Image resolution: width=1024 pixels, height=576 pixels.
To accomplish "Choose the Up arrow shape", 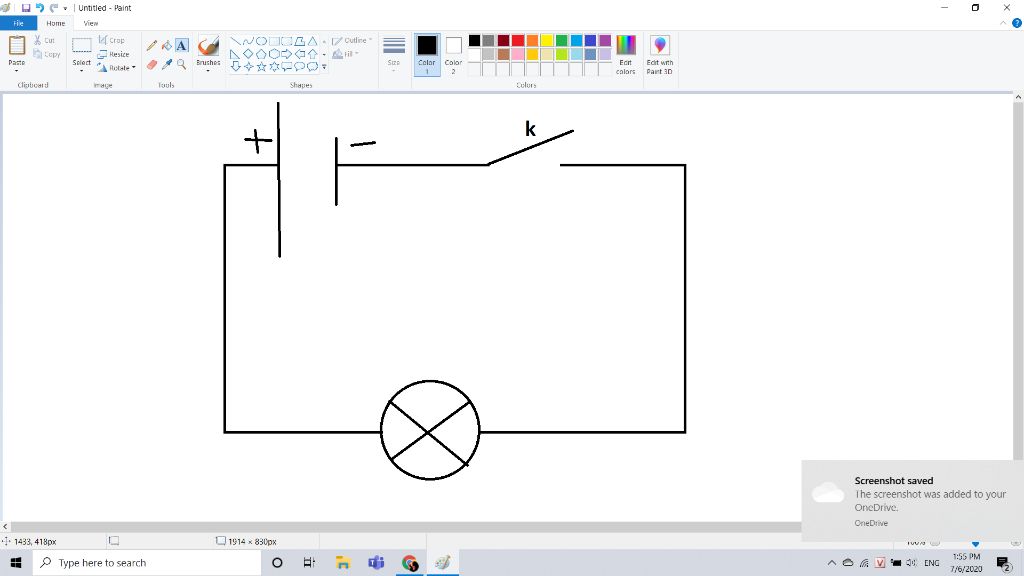I will [313, 54].
